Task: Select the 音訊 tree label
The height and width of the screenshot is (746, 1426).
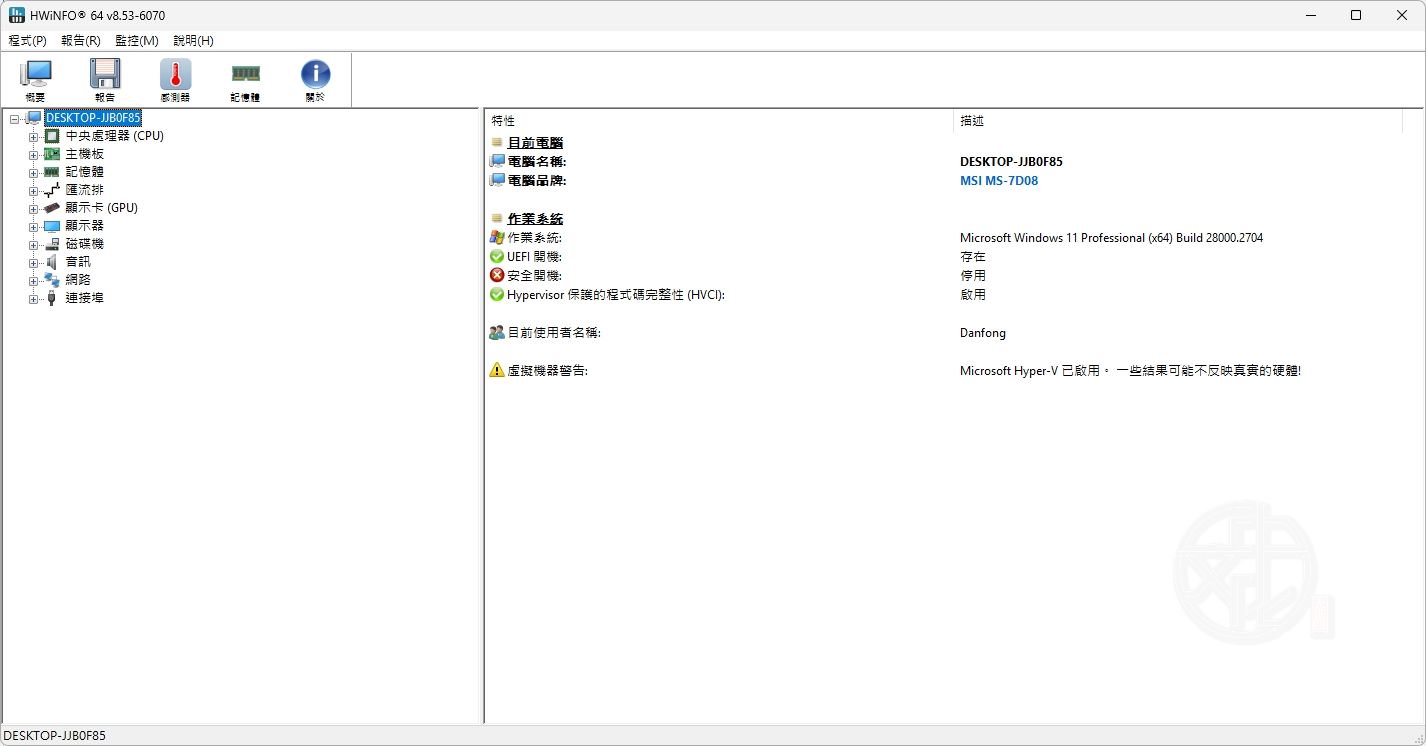Action: click(78, 262)
